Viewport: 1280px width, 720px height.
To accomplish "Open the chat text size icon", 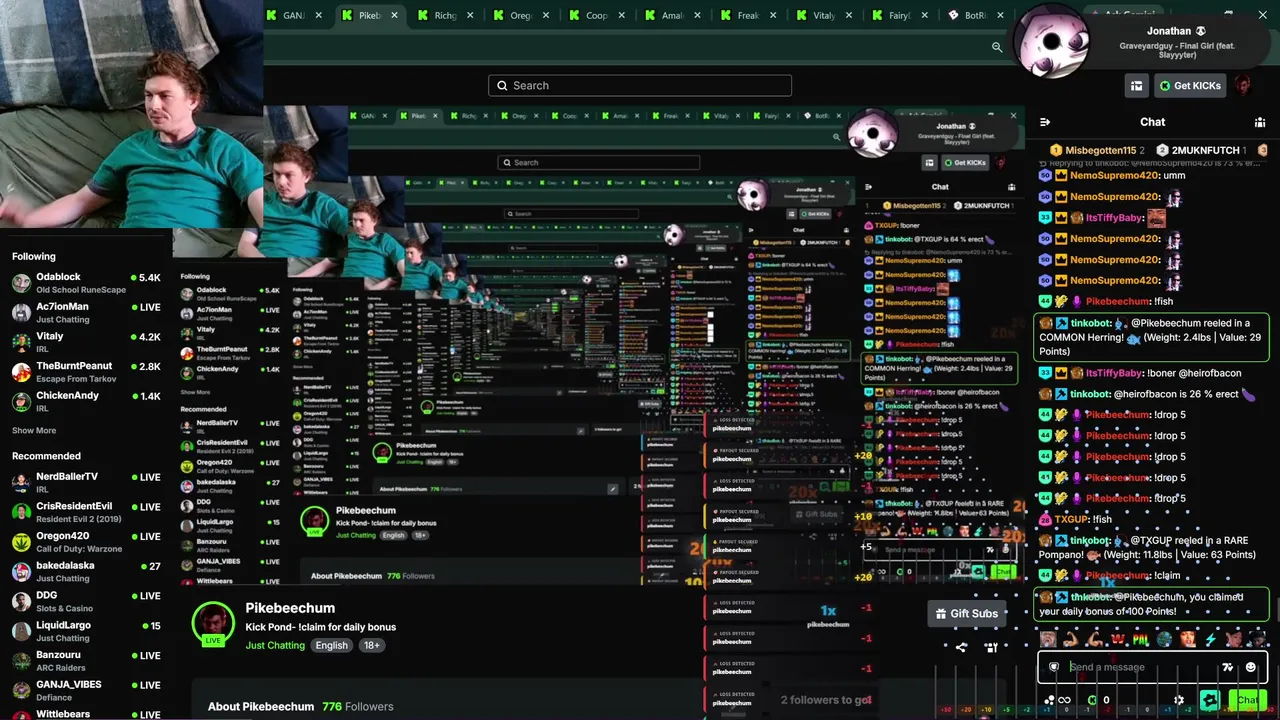I will 1228,667.
